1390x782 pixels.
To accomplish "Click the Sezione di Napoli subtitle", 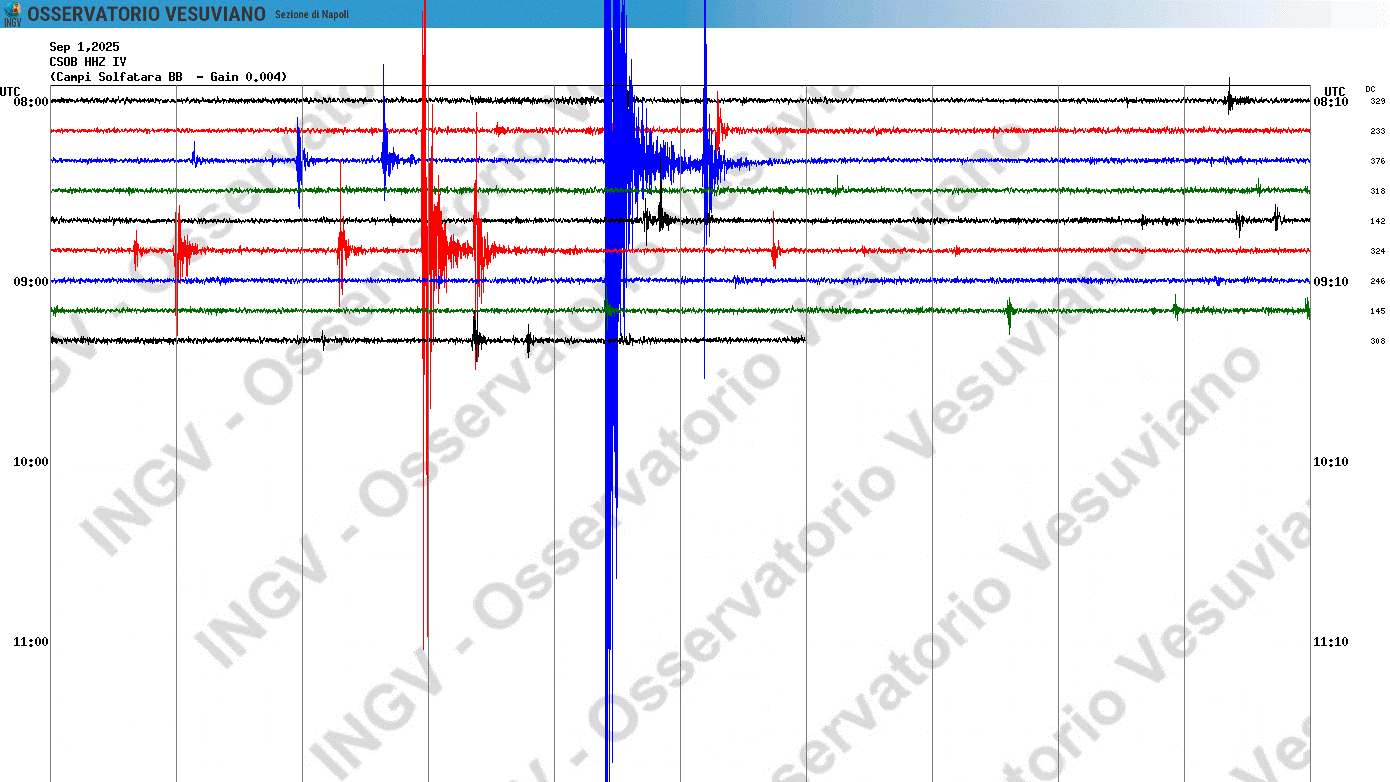I will [312, 15].
